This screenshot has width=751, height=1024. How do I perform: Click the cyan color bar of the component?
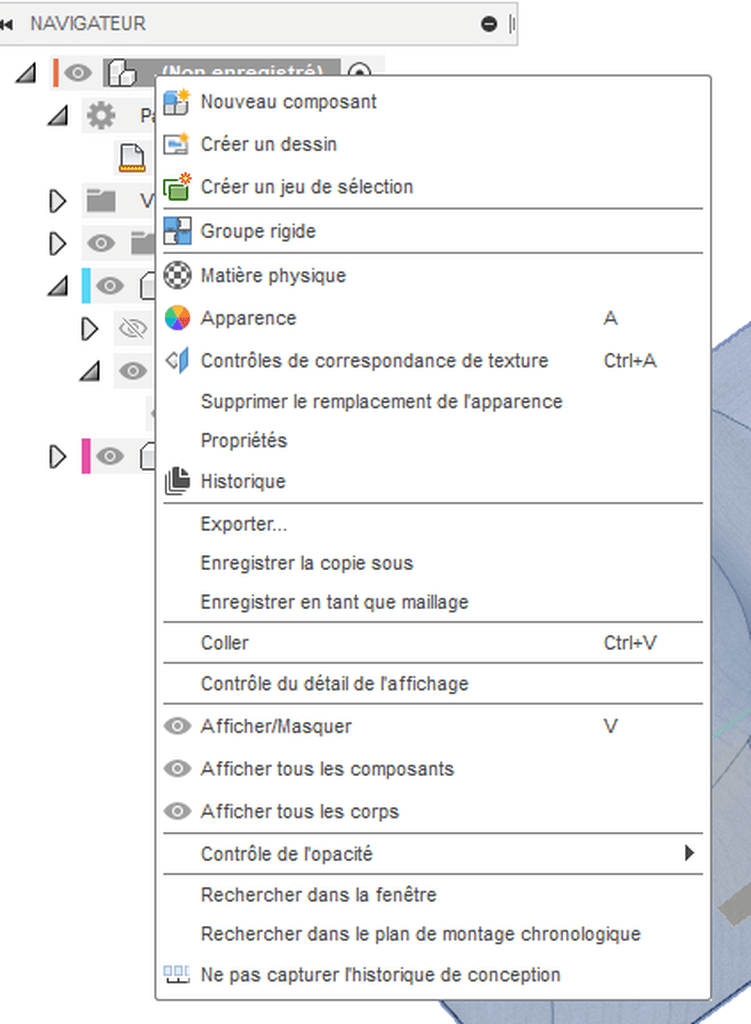(86, 285)
